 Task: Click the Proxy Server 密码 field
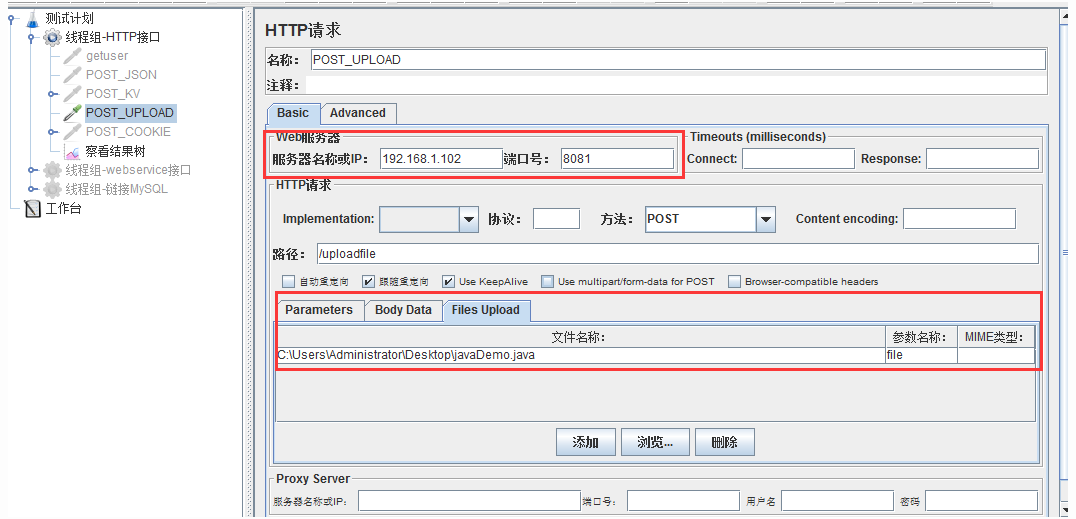point(981,501)
